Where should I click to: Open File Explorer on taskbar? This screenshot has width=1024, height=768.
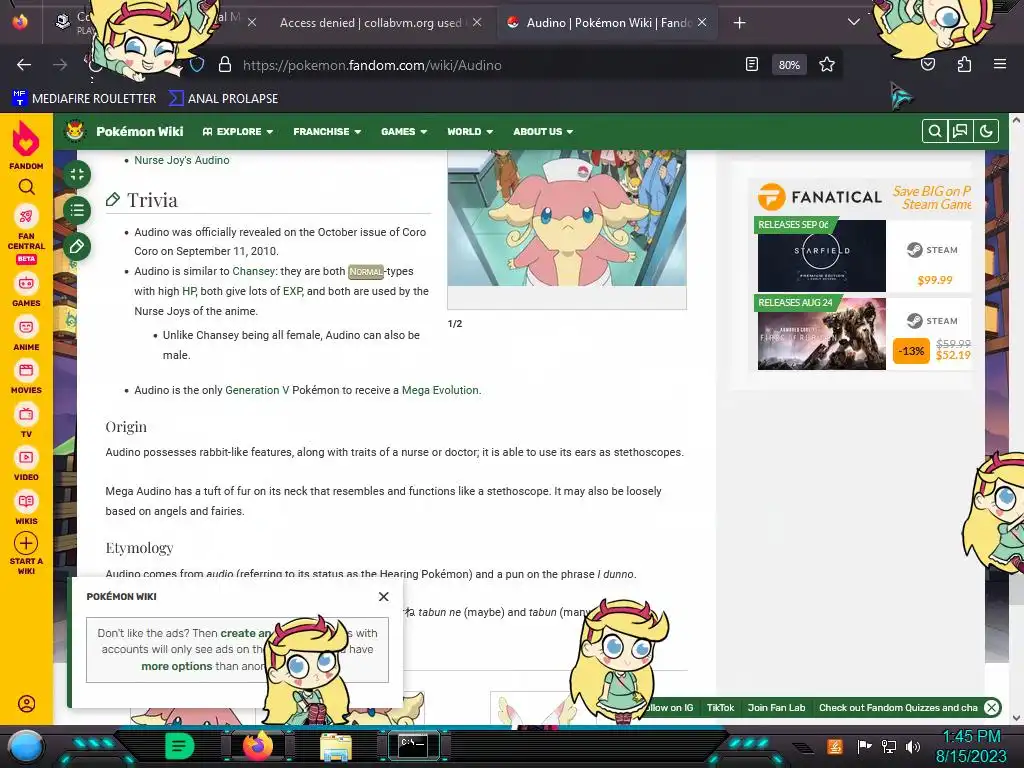coord(336,747)
